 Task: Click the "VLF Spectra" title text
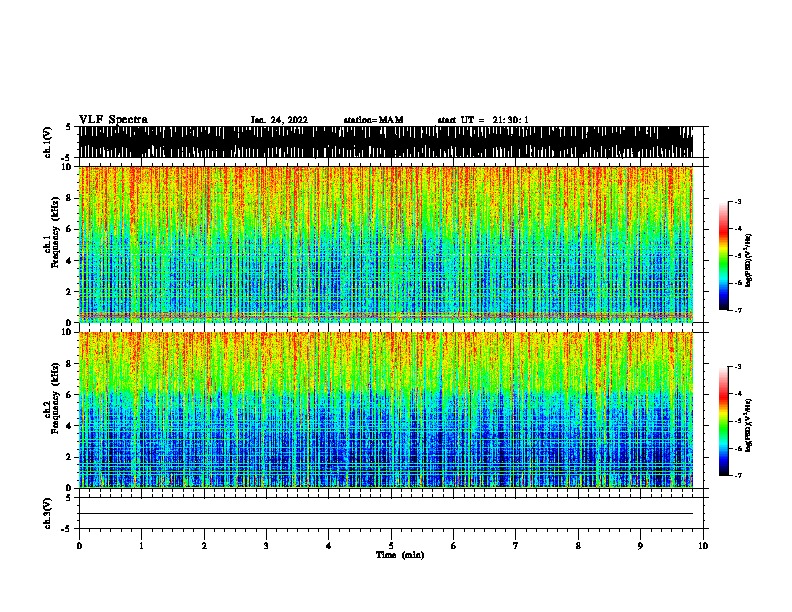click(113, 120)
